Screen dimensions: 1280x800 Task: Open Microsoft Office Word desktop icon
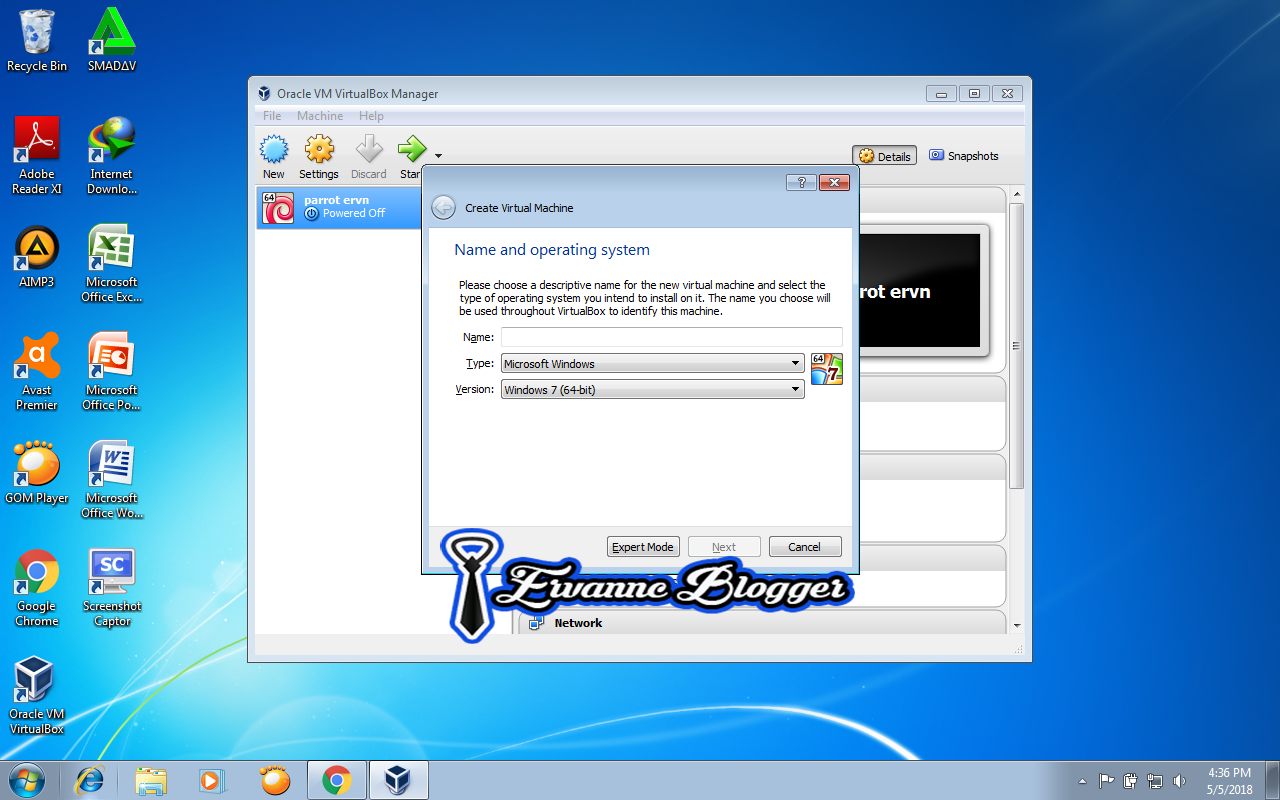tap(112, 479)
